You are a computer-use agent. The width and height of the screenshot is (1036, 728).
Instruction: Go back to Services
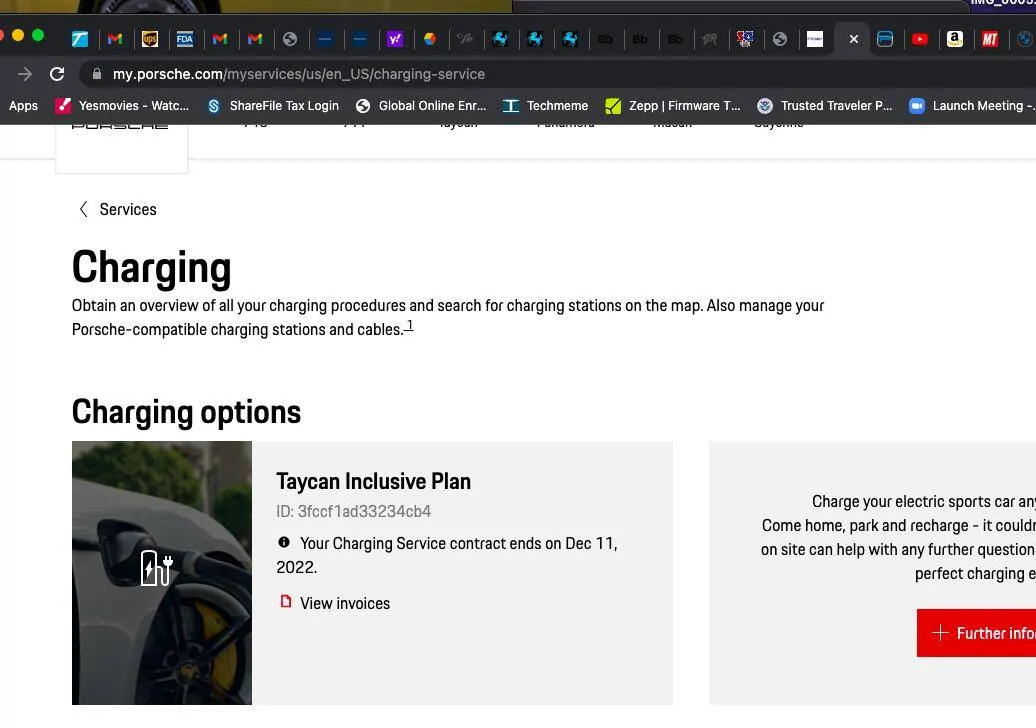pyautogui.click(x=118, y=209)
